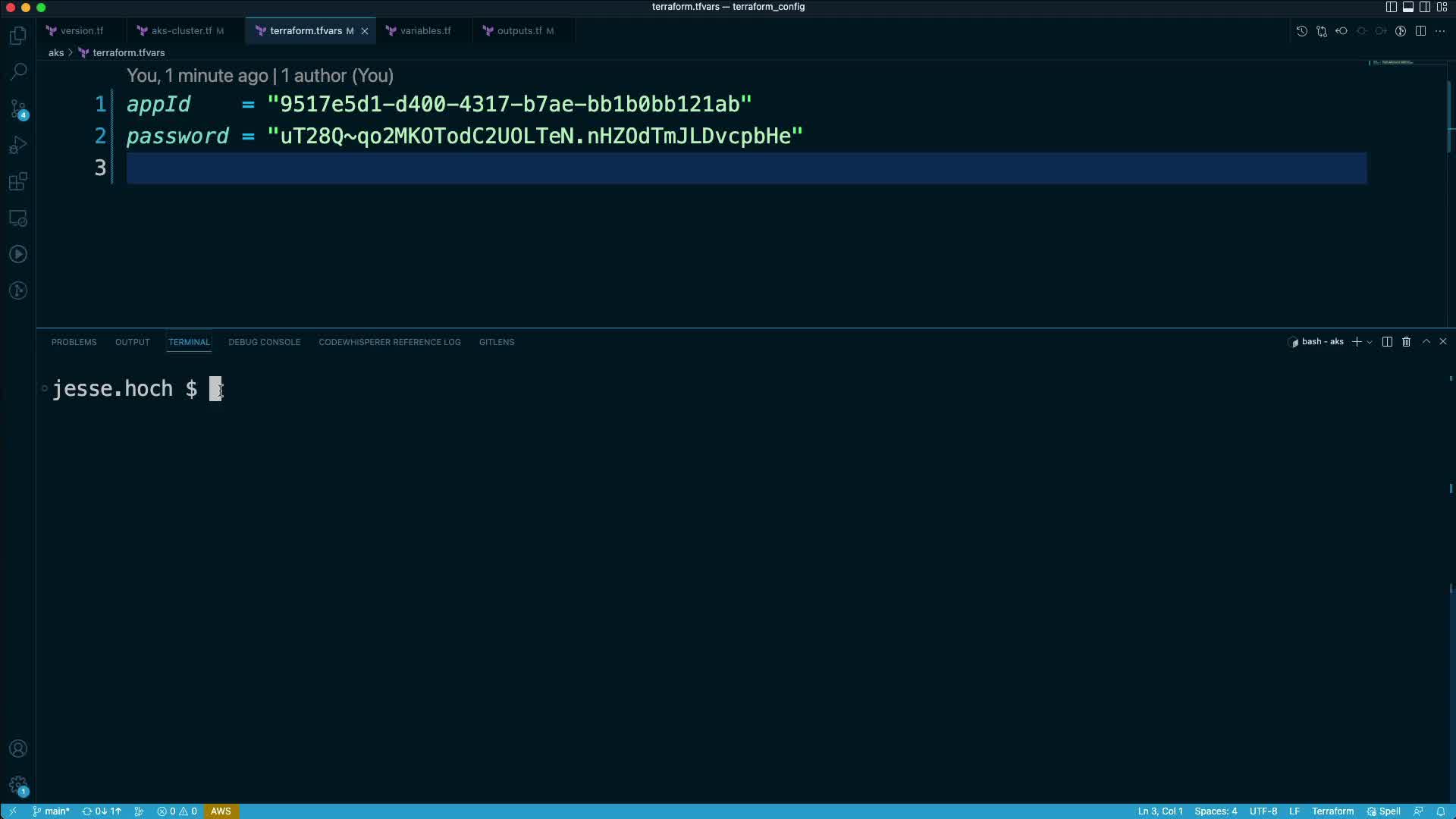Open the Remote Explorer view
The image size is (1456, 819).
pyautogui.click(x=18, y=218)
